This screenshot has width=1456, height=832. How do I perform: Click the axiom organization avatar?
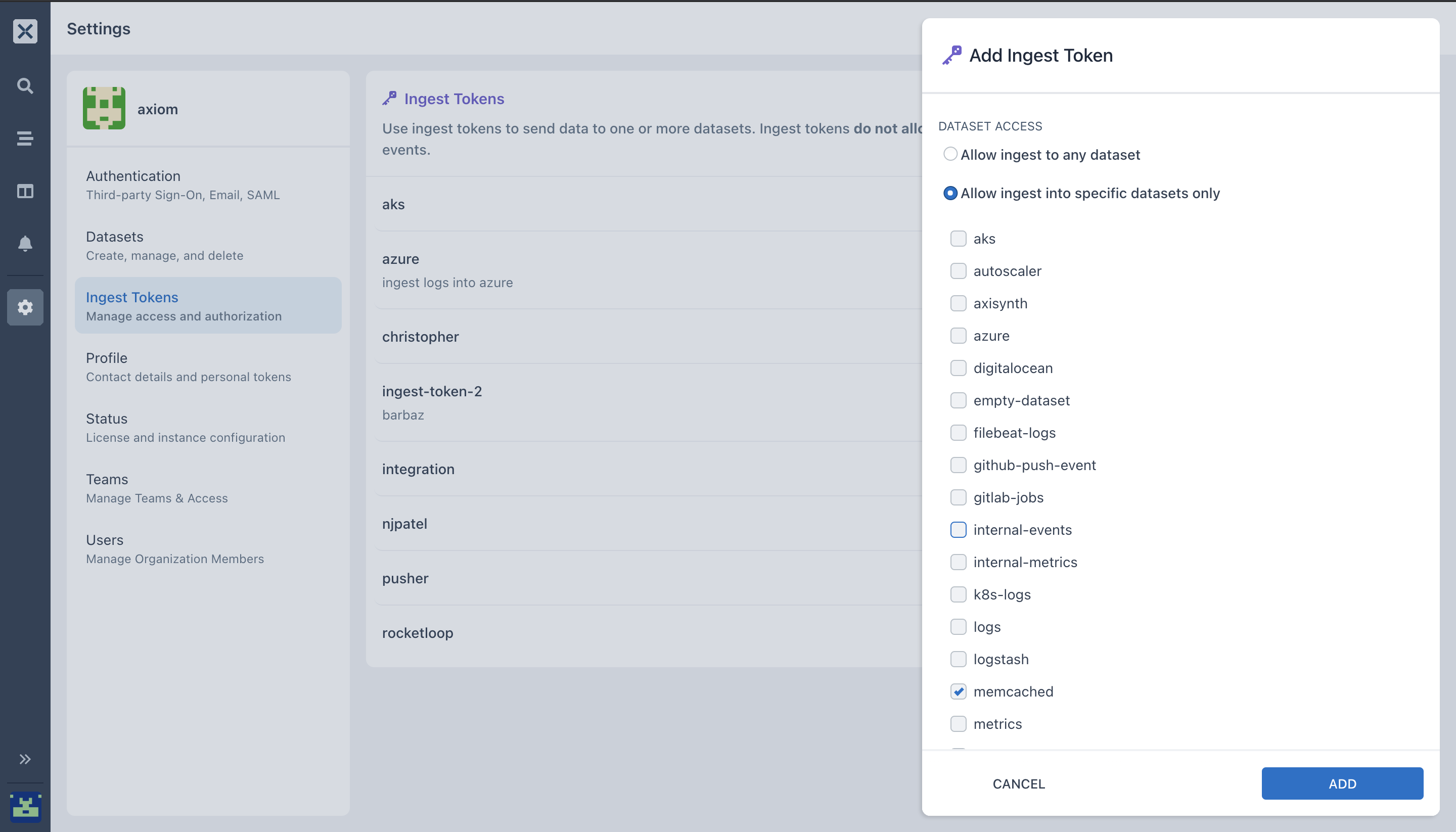pyautogui.click(x=104, y=108)
